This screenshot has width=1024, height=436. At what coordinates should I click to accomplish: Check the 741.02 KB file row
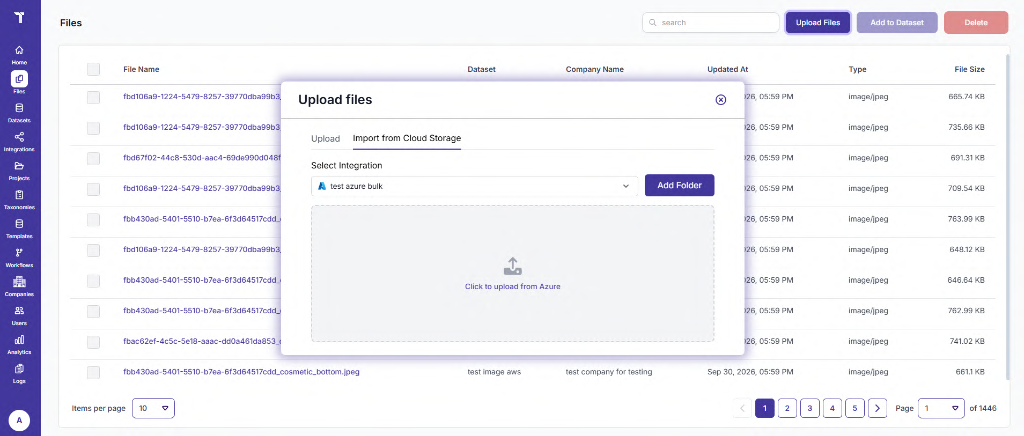coord(93,342)
